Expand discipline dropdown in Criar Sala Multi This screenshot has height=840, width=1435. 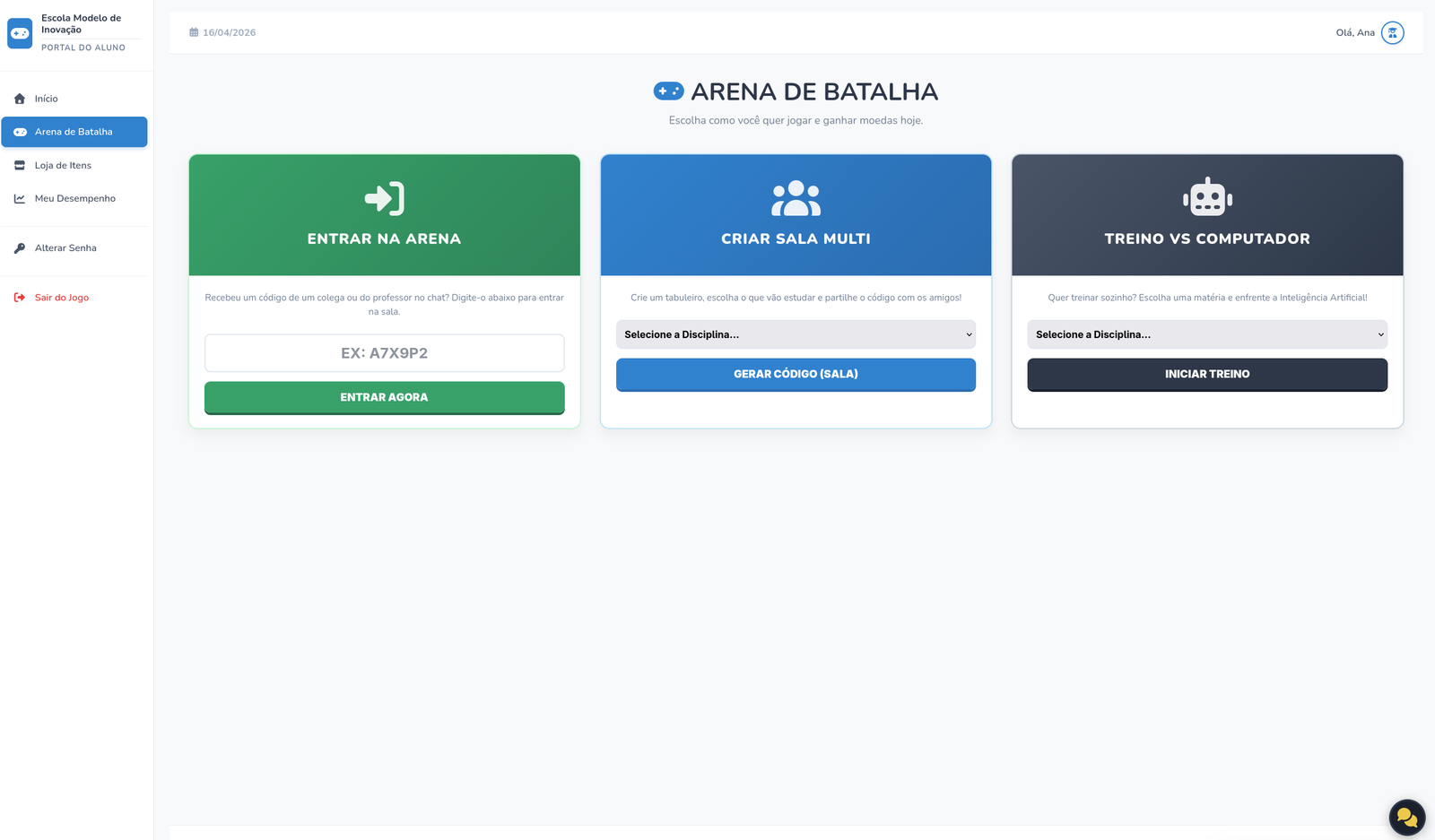coord(795,334)
